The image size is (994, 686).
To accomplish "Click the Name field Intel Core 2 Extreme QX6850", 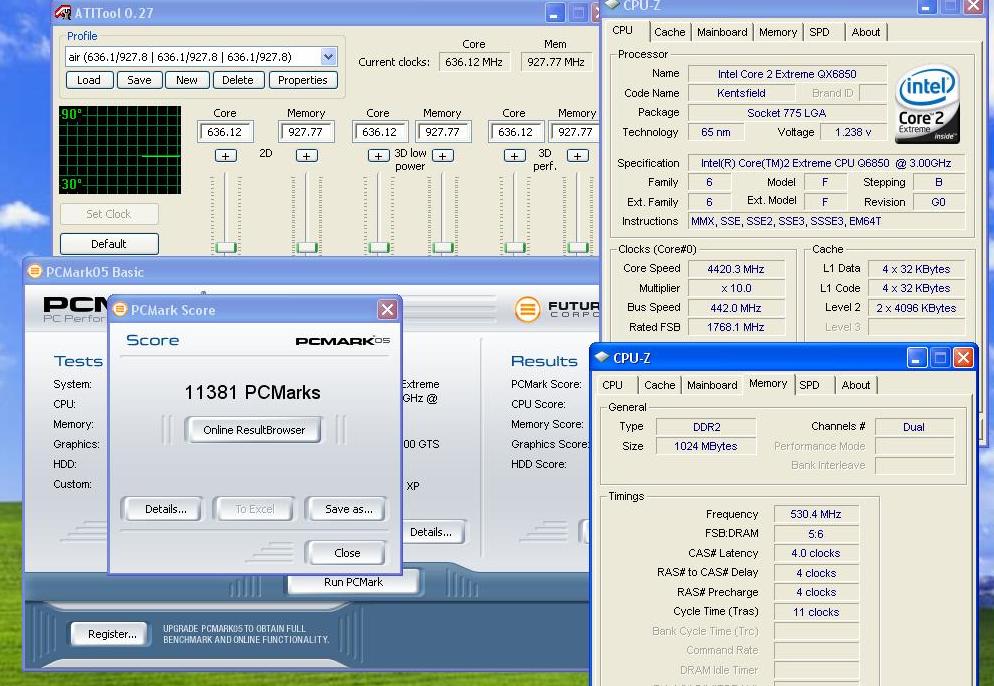I will coord(787,74).
